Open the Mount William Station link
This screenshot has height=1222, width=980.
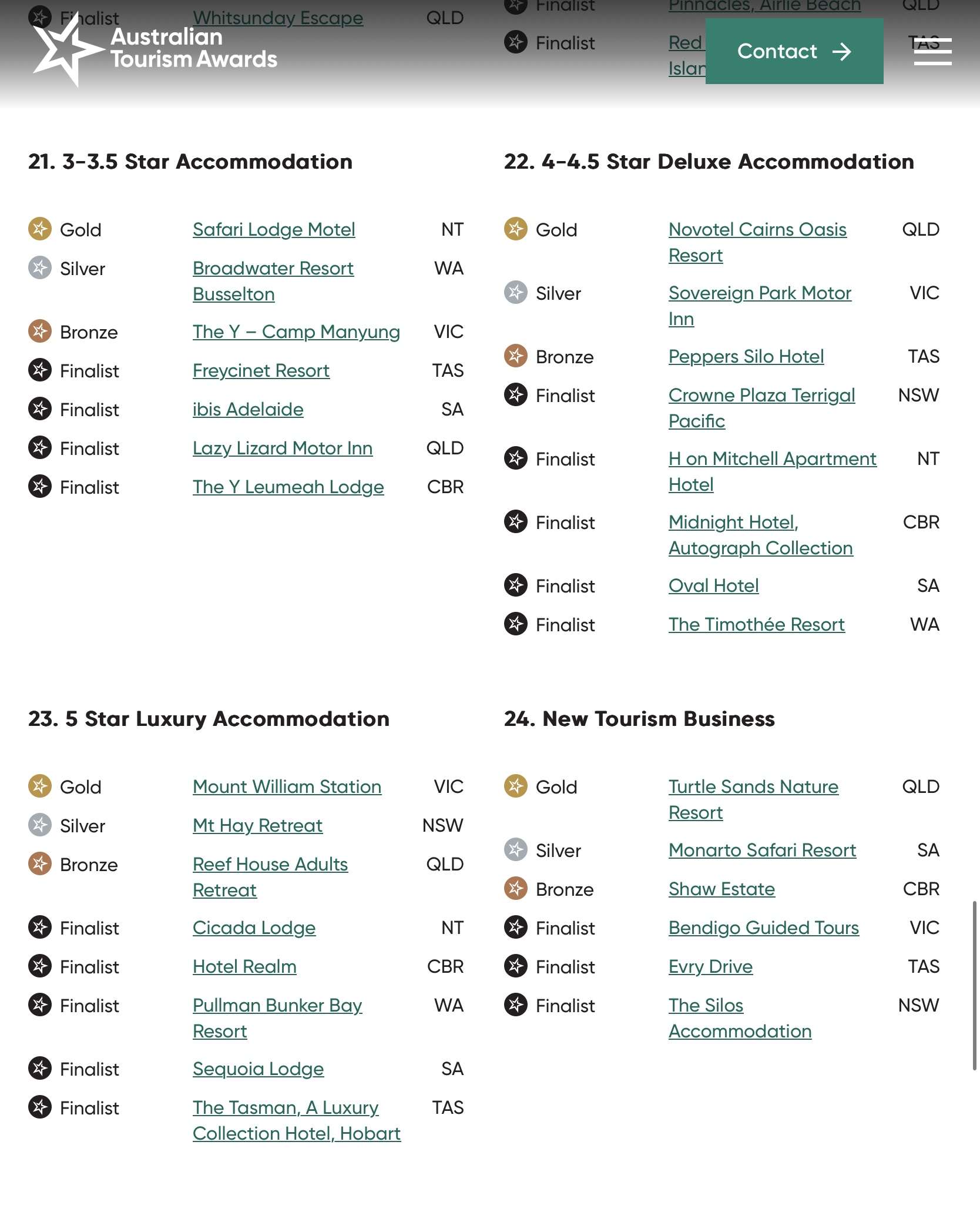(287, 786)
